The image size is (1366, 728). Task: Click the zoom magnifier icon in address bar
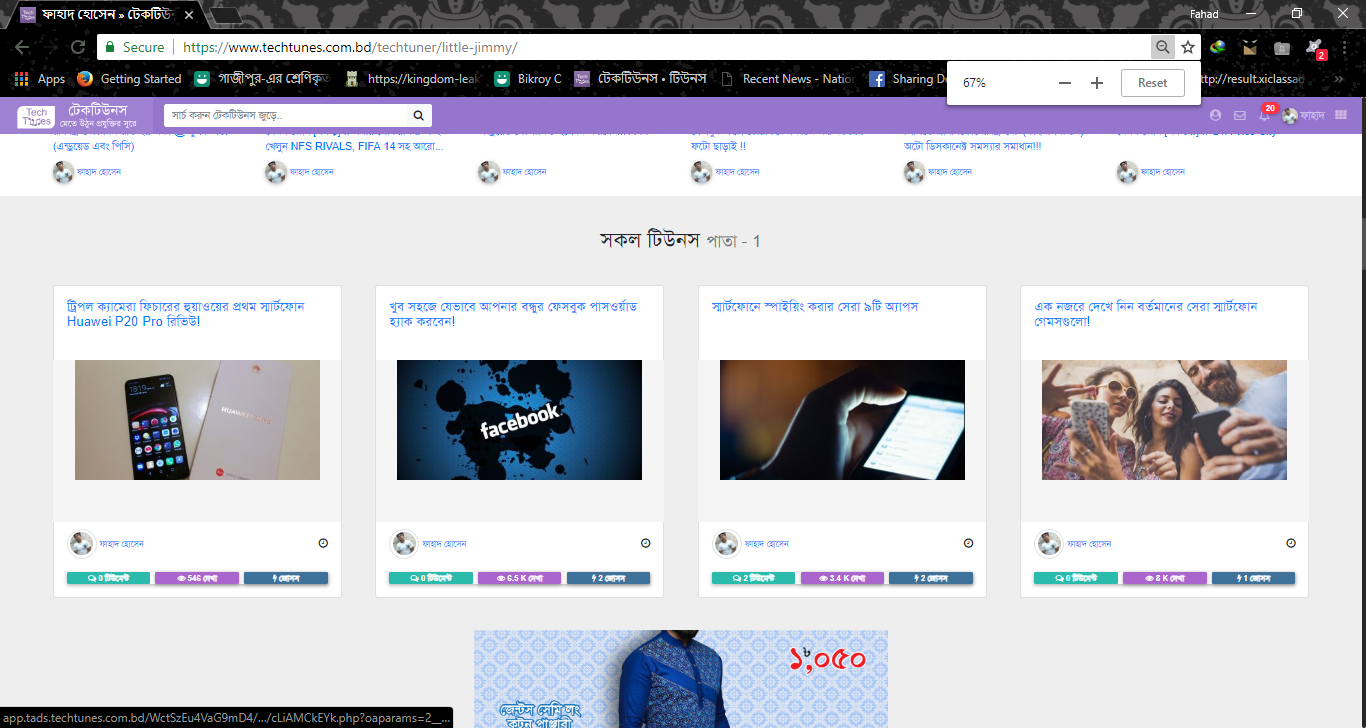pos(1162,47)
